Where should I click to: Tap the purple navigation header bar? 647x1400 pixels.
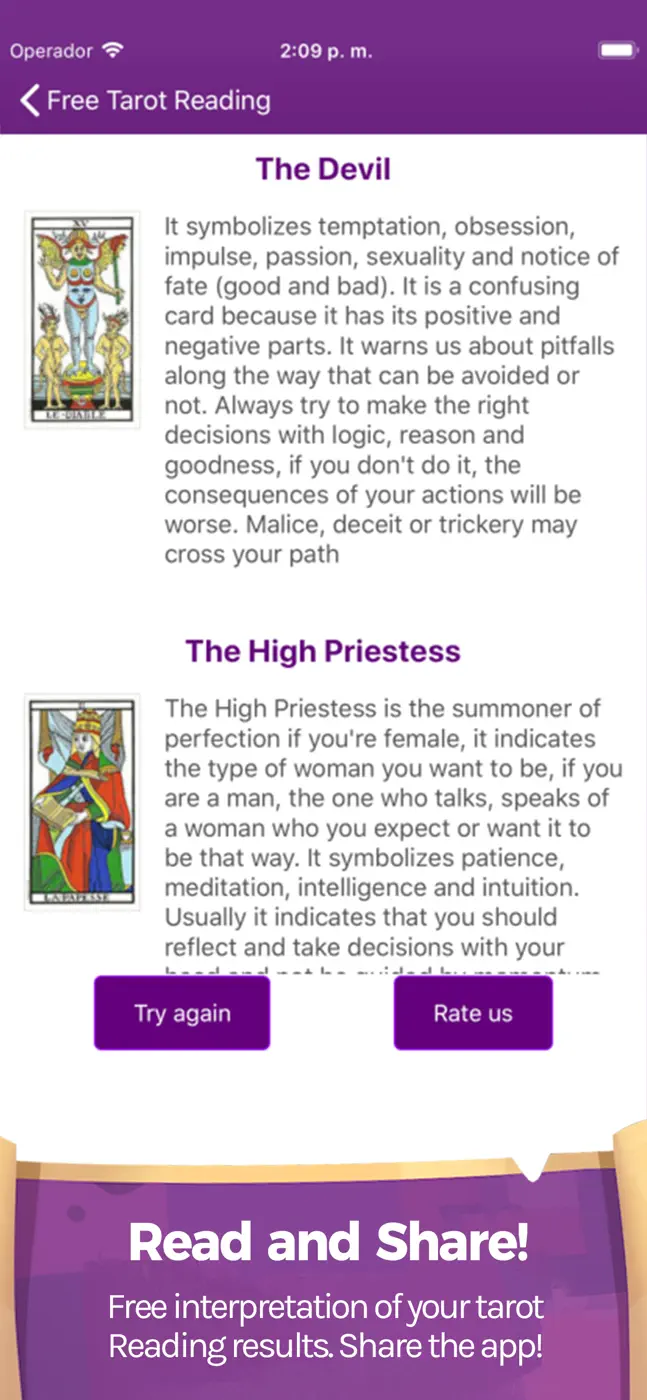pyautogui.click(x=323, y=101)
